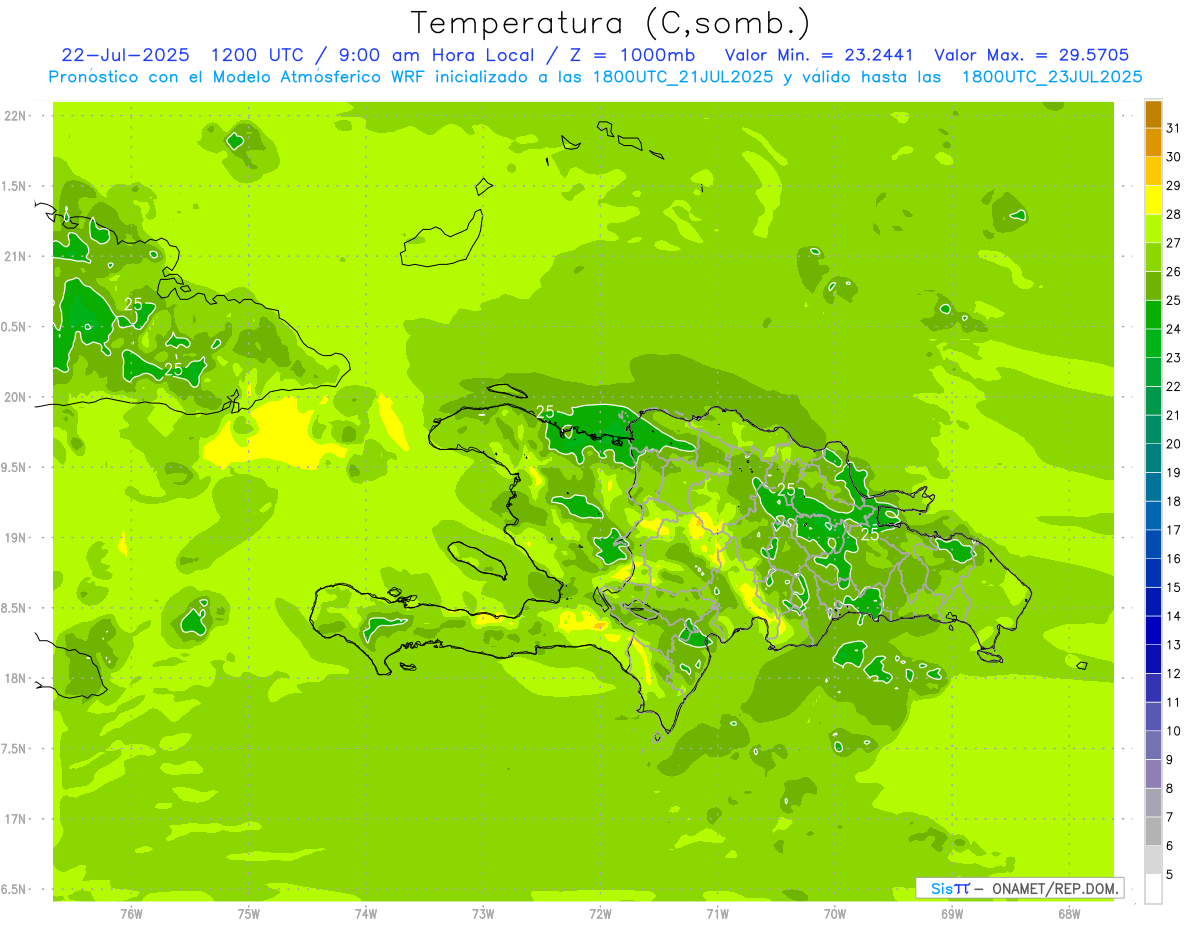This screenshot has height=927, width=1200.
Task: Select the '69W' longitude axis label
Action: tap(952, 913)
